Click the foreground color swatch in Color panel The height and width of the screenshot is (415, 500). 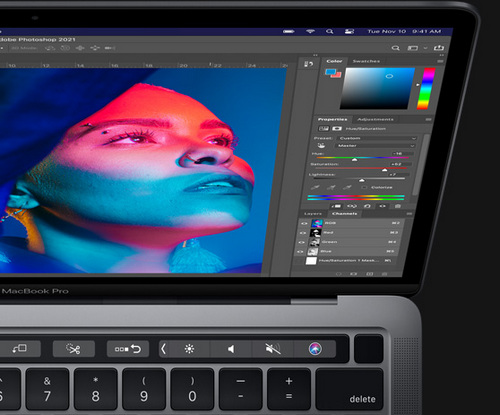(x=330, y=72)
